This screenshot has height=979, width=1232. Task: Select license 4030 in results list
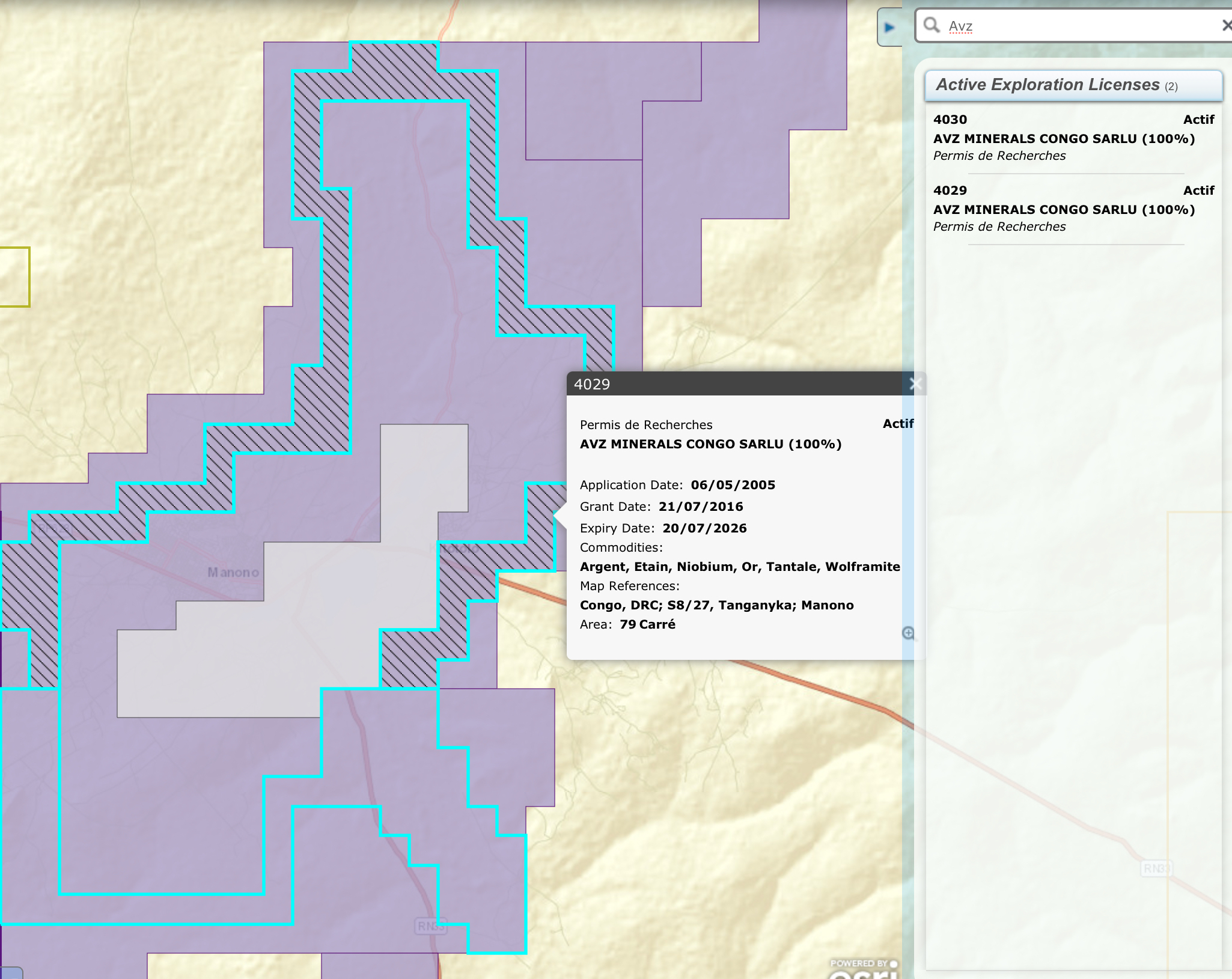coord(950,120)
